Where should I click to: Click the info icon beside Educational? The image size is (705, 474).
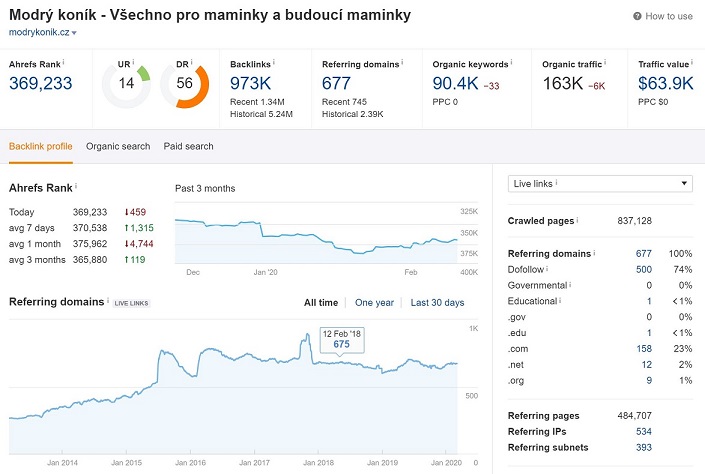560,300
